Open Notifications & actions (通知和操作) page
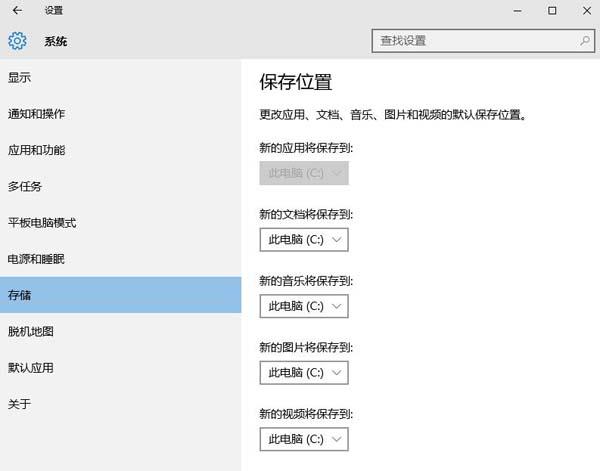The height and width of the screenshot is (471, 600). click(x=36, y=113)
